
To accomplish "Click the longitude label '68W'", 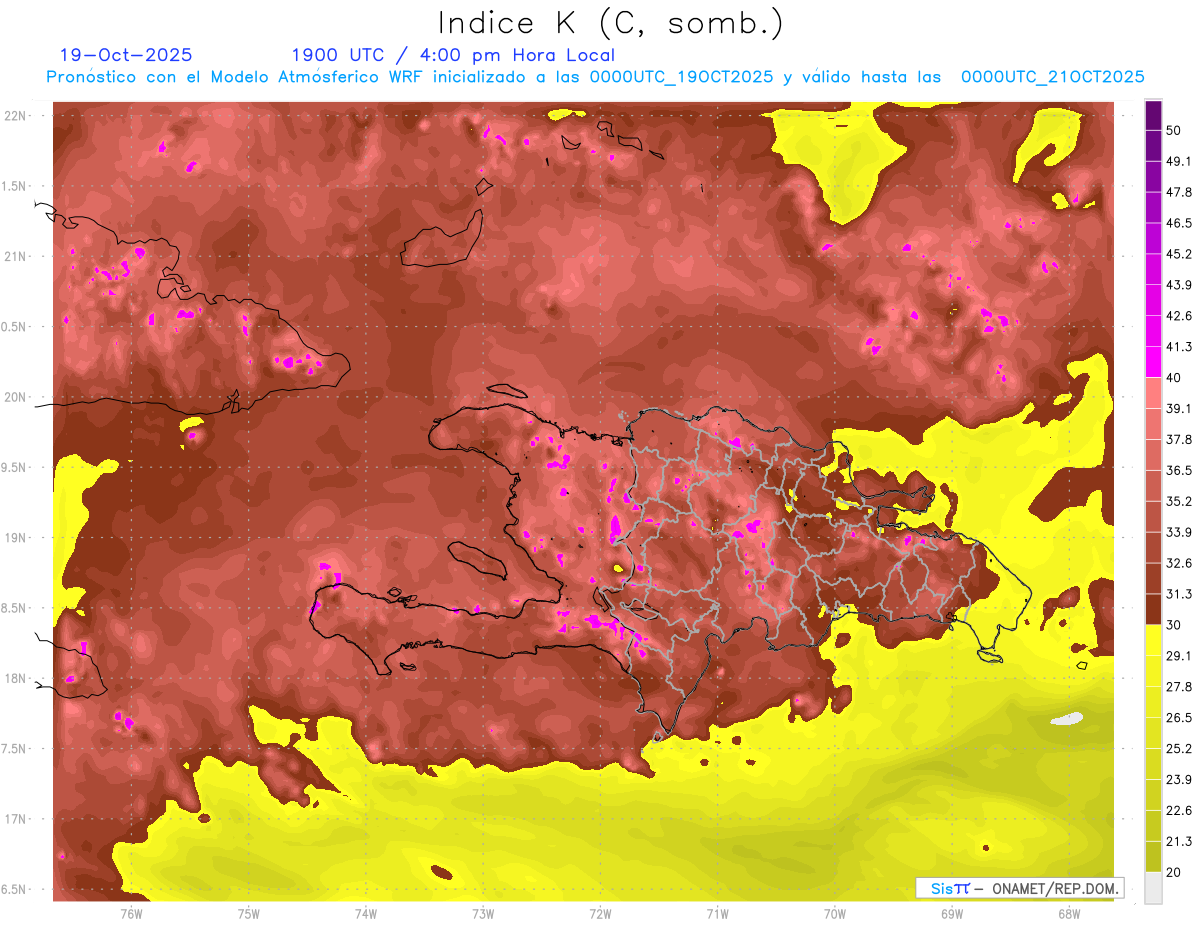I will click(1069, 913).
